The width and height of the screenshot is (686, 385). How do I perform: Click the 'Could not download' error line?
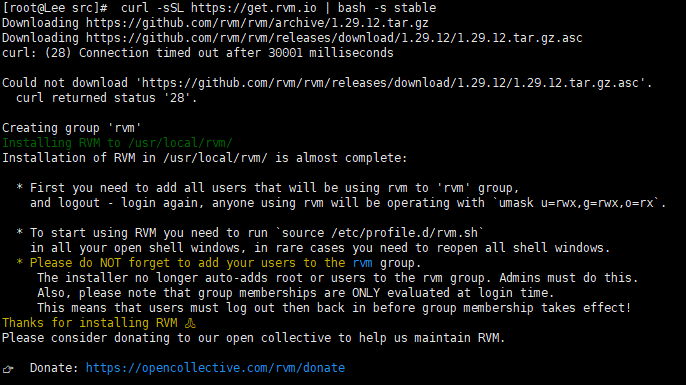[x=327, y=83]
